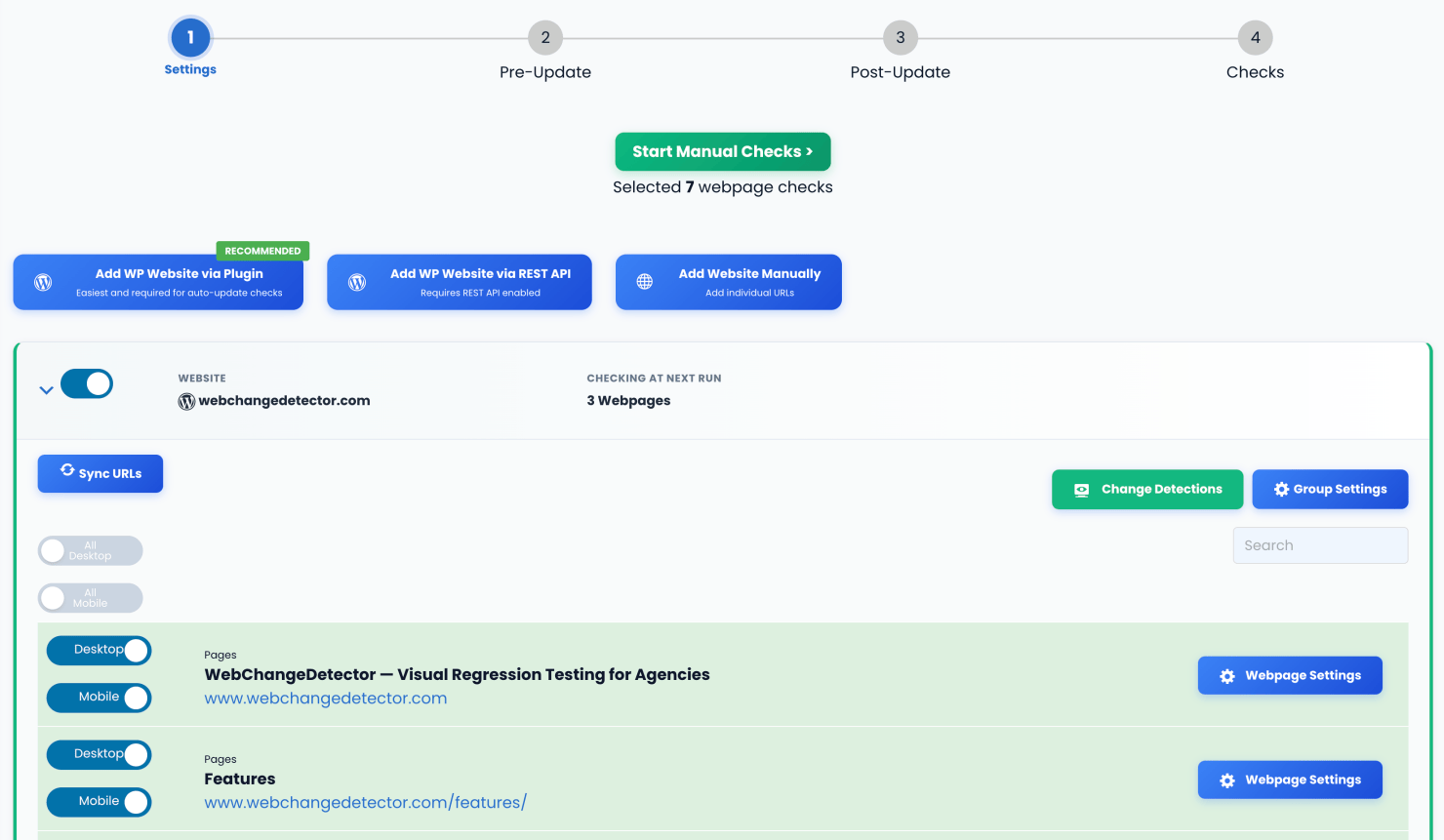Click the gear icon on Group Settings

[1281, 489]
